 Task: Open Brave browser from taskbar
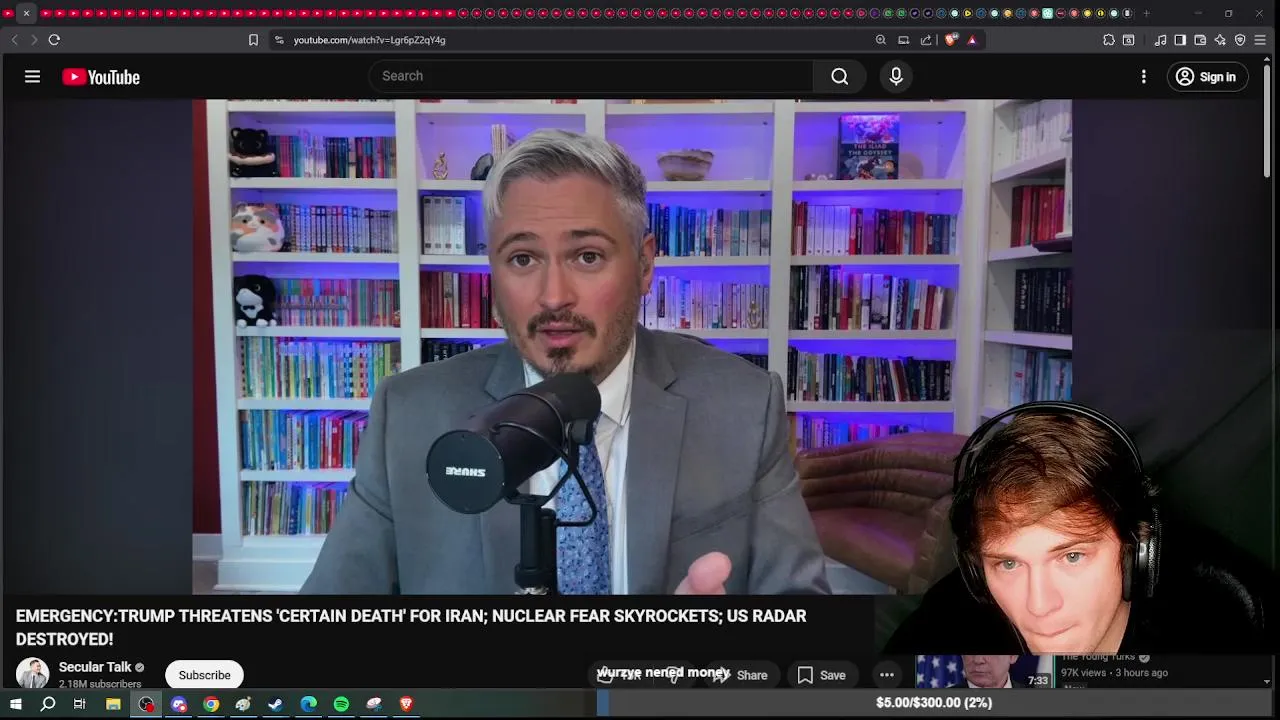[406, 704]
